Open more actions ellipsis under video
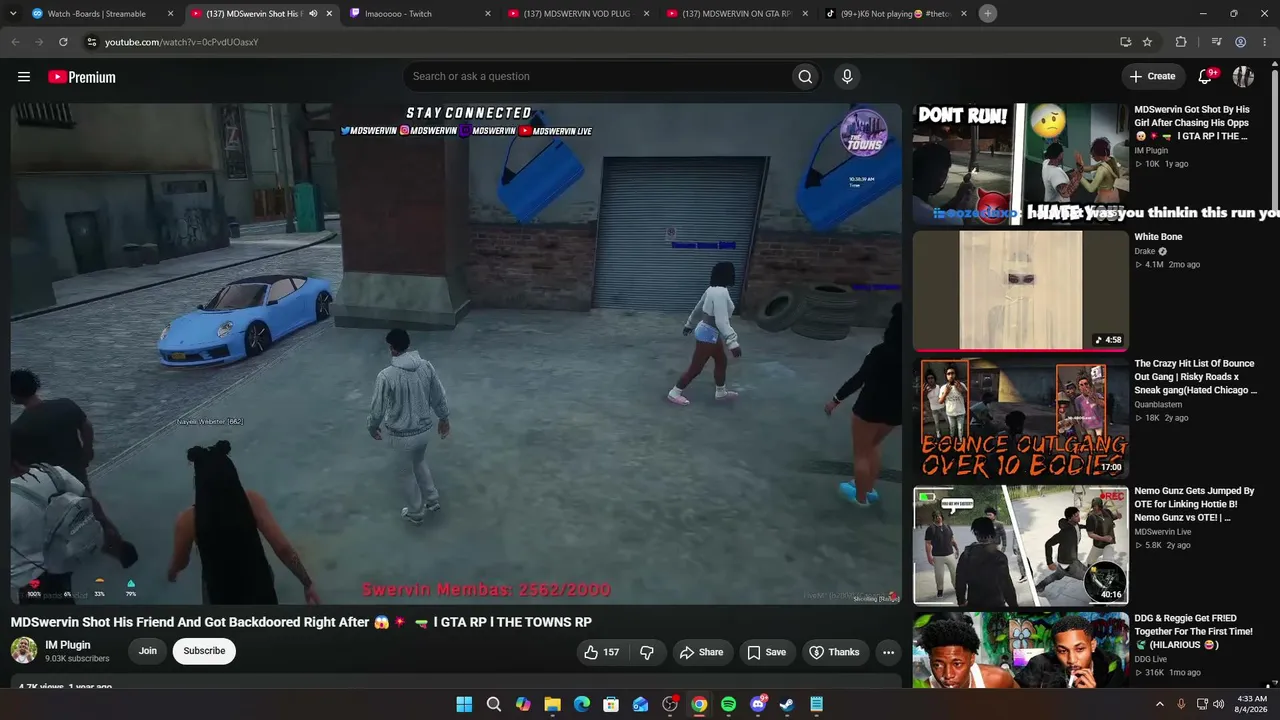This screenshot has height=720, width=1280. (888, 652)
